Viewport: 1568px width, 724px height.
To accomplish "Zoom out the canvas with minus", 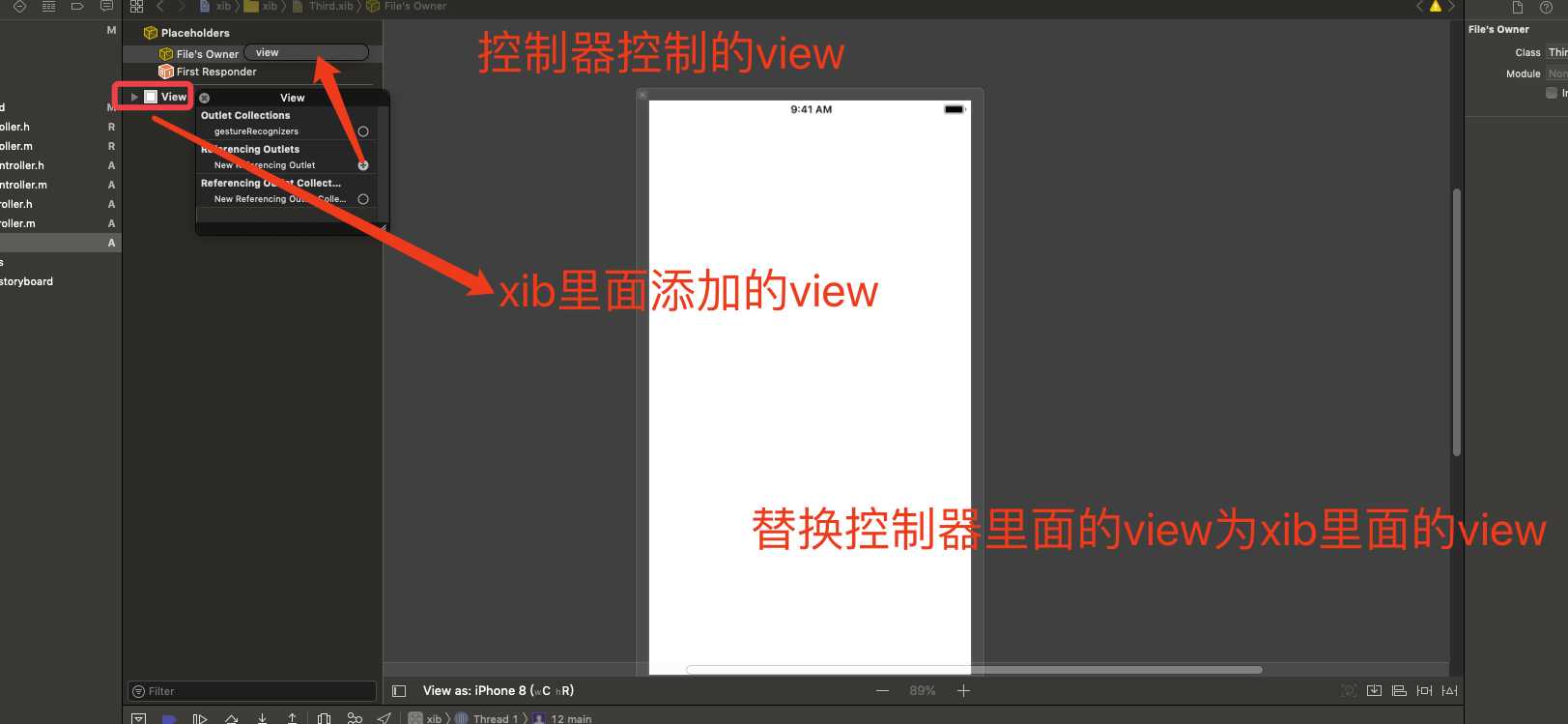I will click(x=882, y=690).
